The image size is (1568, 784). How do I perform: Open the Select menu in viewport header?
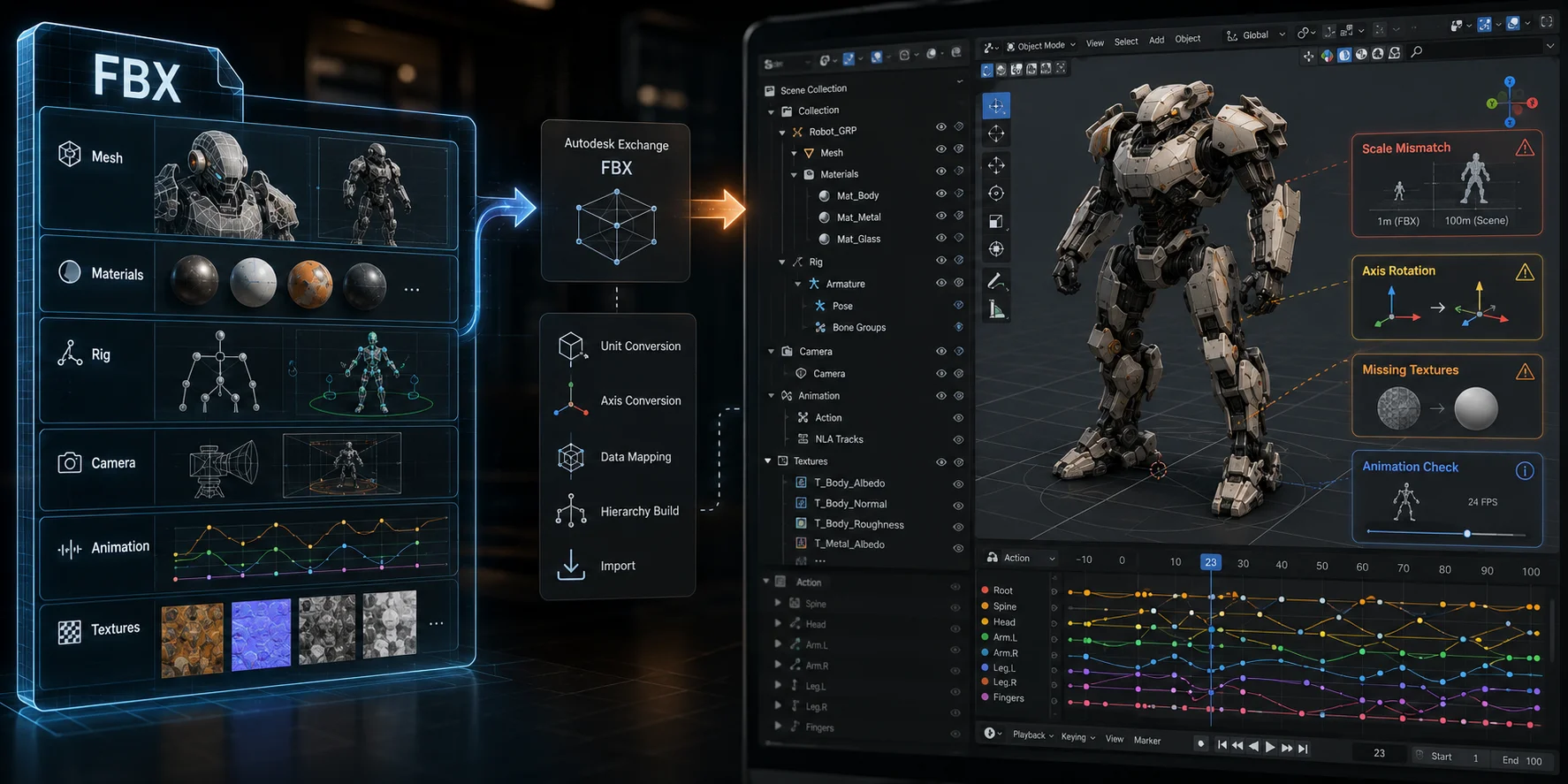[1126, 42]
